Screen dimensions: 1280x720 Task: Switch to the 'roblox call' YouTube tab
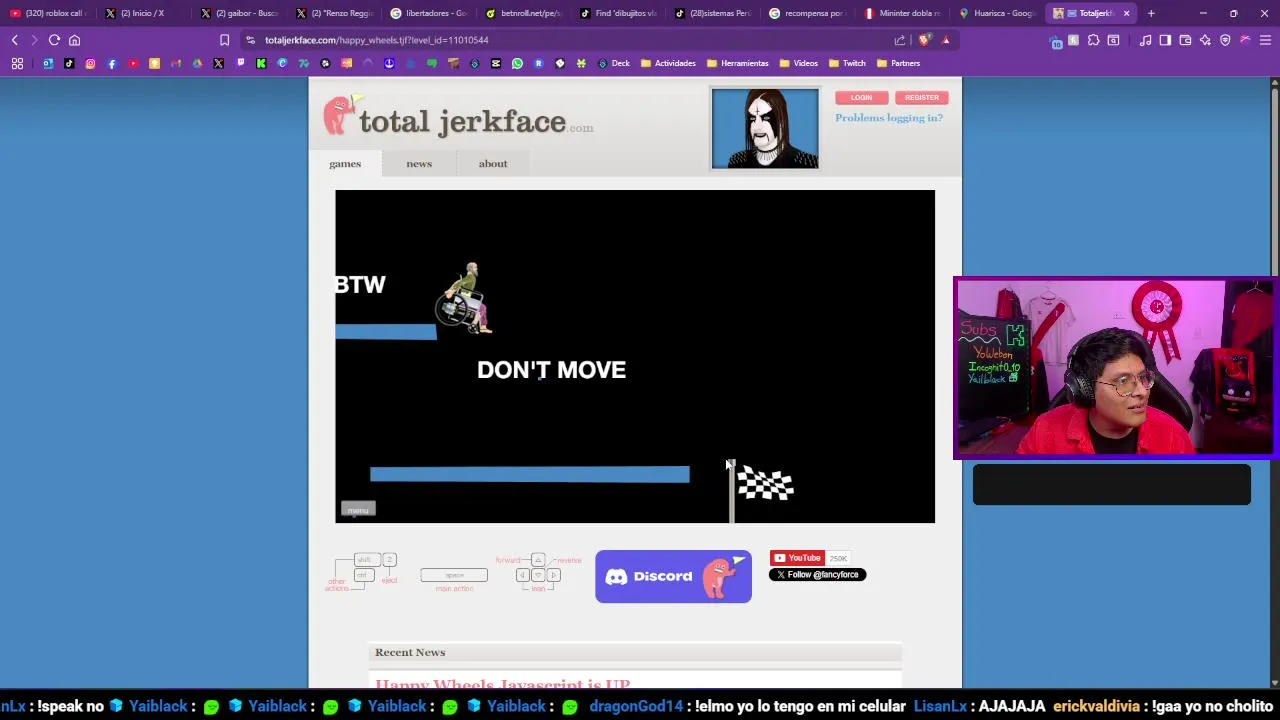click(x=48, y=13)
